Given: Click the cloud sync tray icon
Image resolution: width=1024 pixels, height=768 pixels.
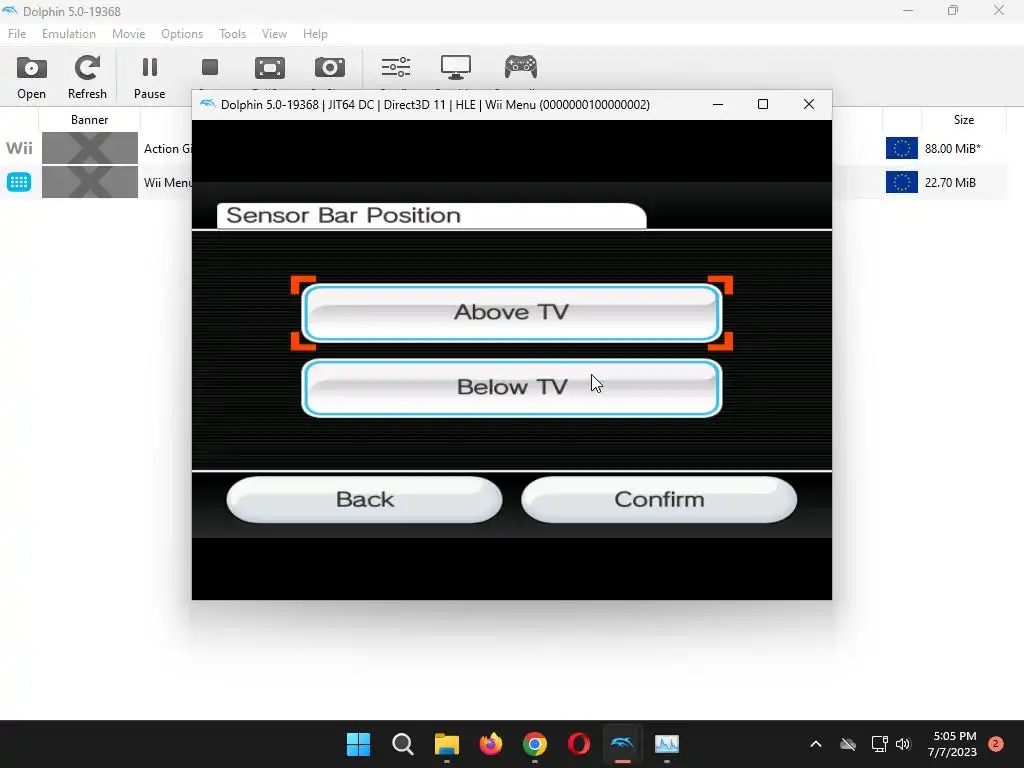Looking at the screenshot, I should coord(848,744).
